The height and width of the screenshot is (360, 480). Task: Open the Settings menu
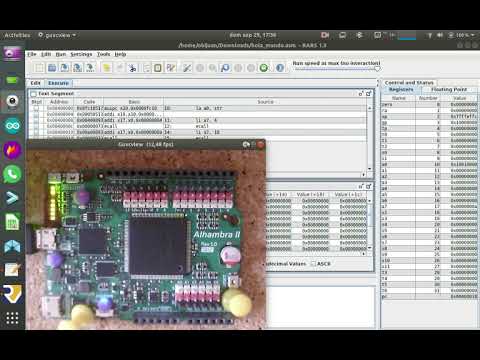81,54
